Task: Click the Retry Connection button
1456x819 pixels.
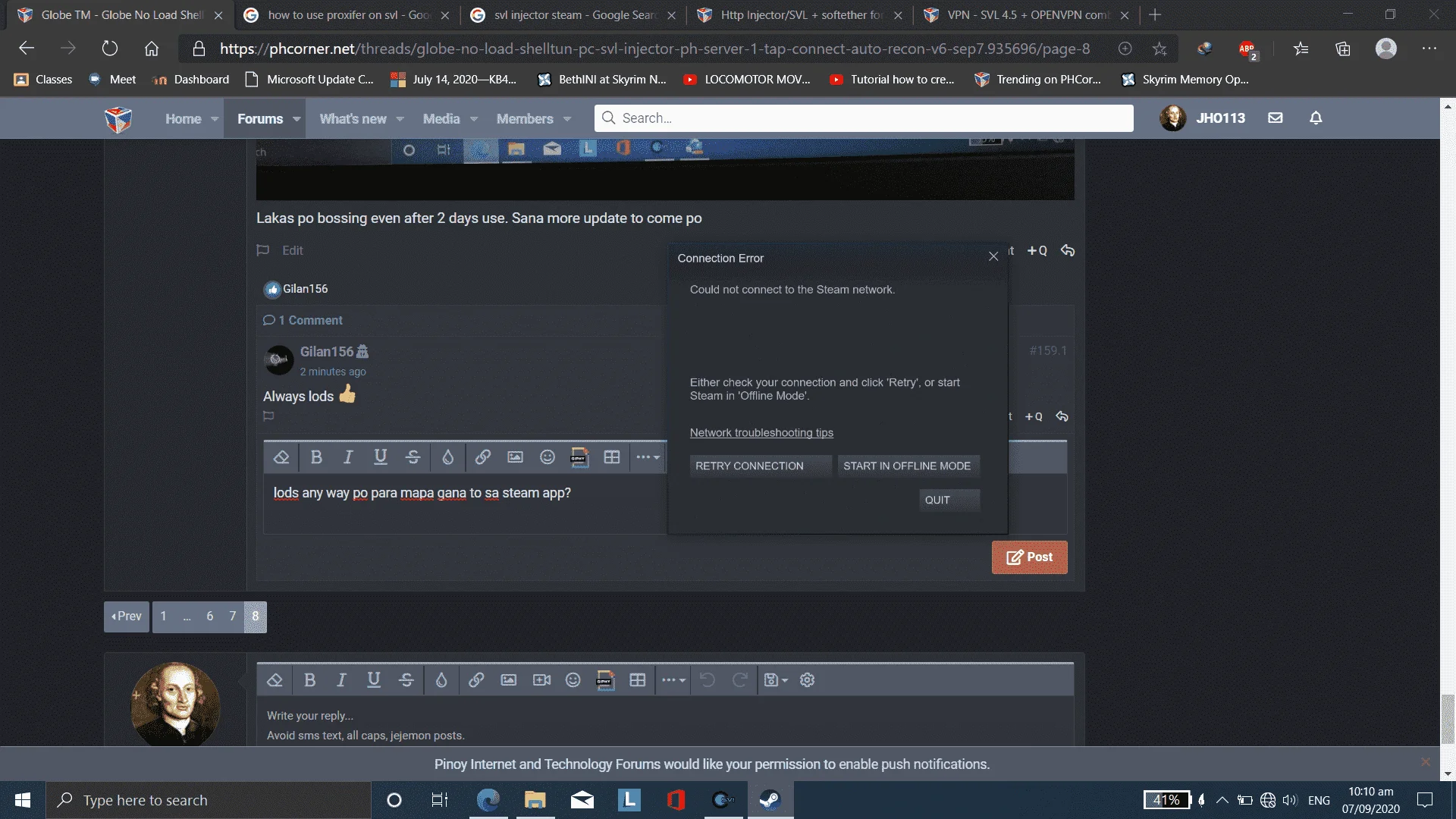Action: 760,466
